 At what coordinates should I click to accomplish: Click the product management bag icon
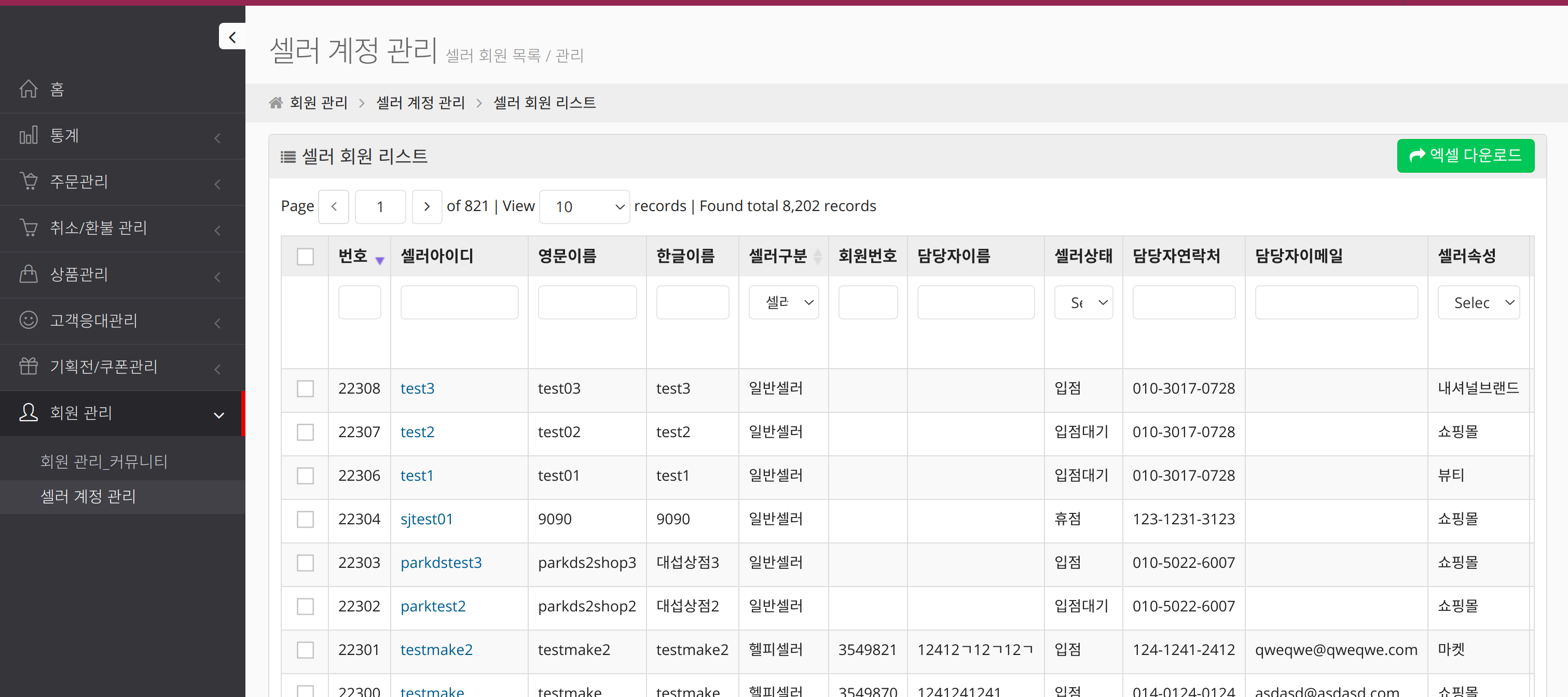(29, 274)
